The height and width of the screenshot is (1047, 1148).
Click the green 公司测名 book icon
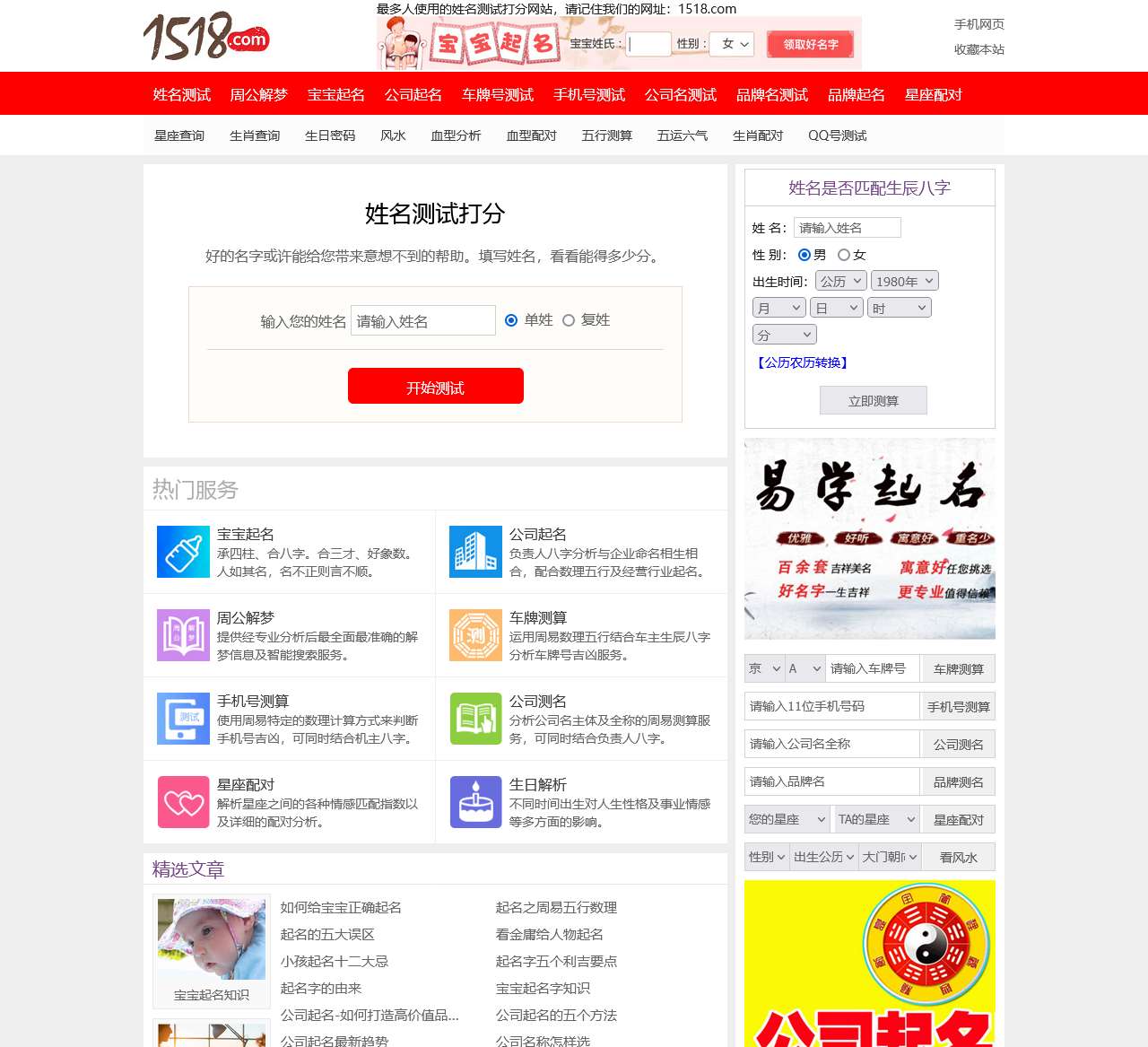coord(475,718)
